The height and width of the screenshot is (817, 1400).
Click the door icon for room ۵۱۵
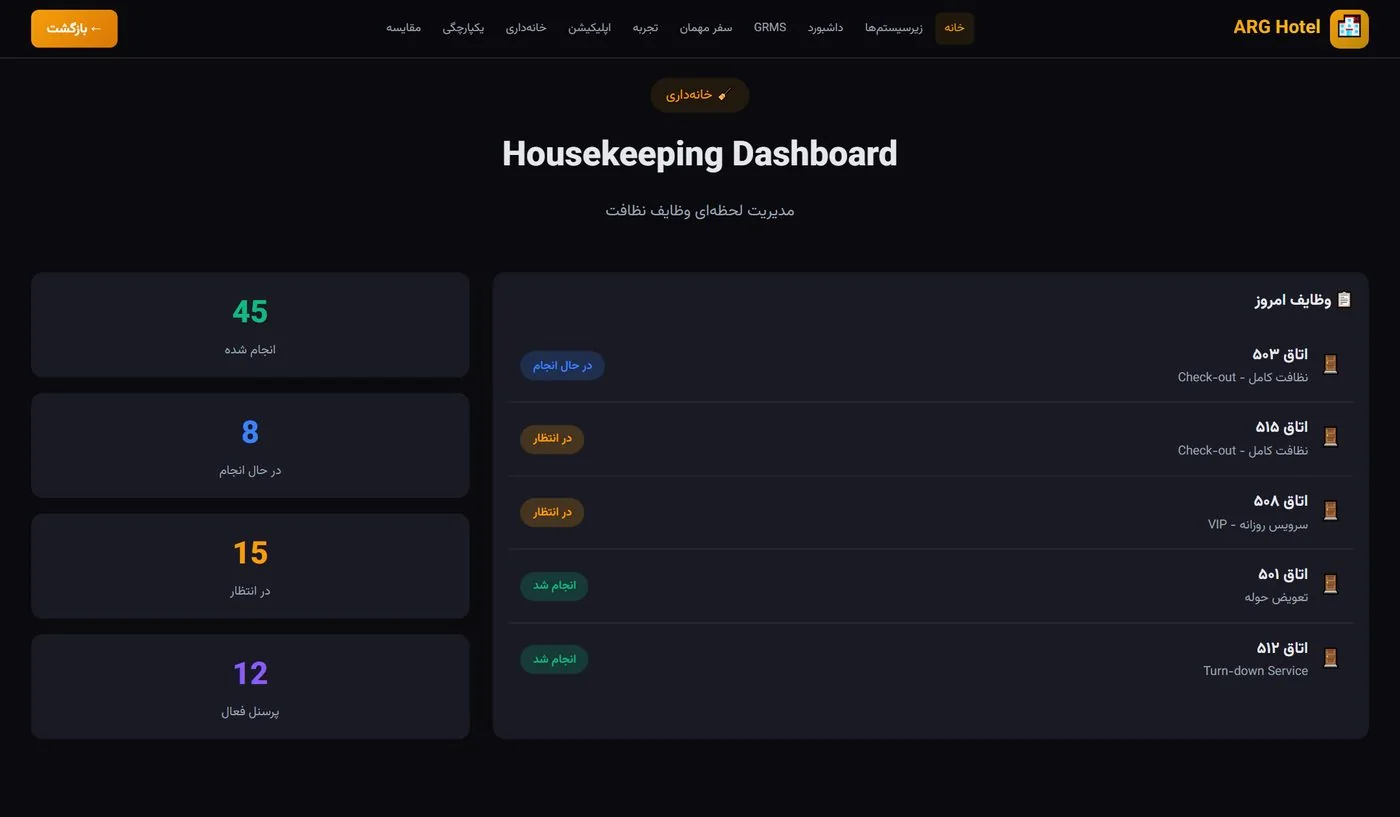click(x=1330, y=437)
